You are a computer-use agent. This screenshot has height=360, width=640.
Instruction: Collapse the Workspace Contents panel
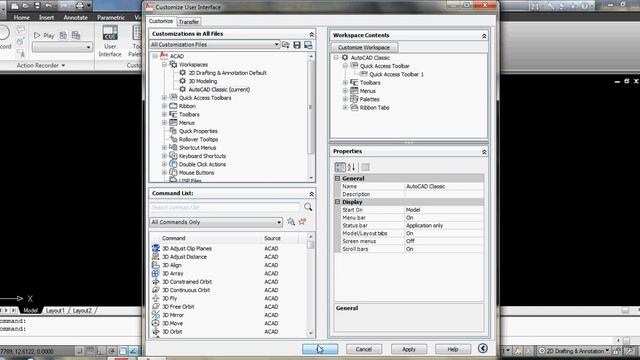pyautogui.click(x=484, y=36)
